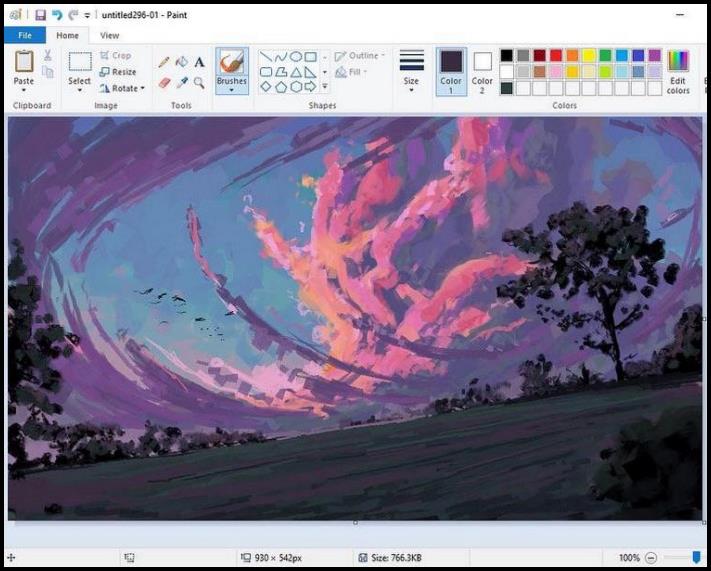Choose the Hexagon shape
711x571 pixels.
296,87
